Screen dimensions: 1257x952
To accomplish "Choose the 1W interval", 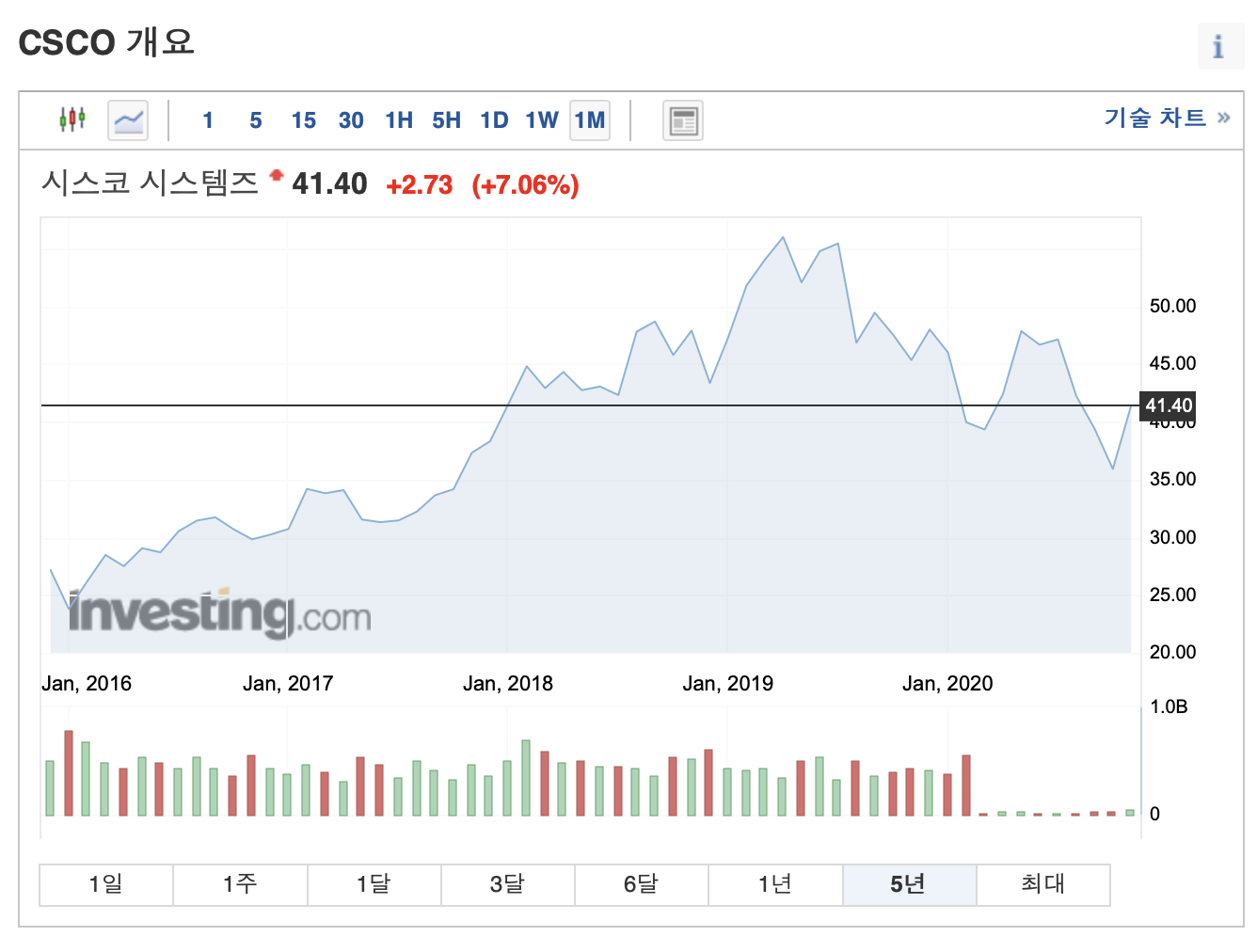I will pyautogui.click(x=542, y=120).
